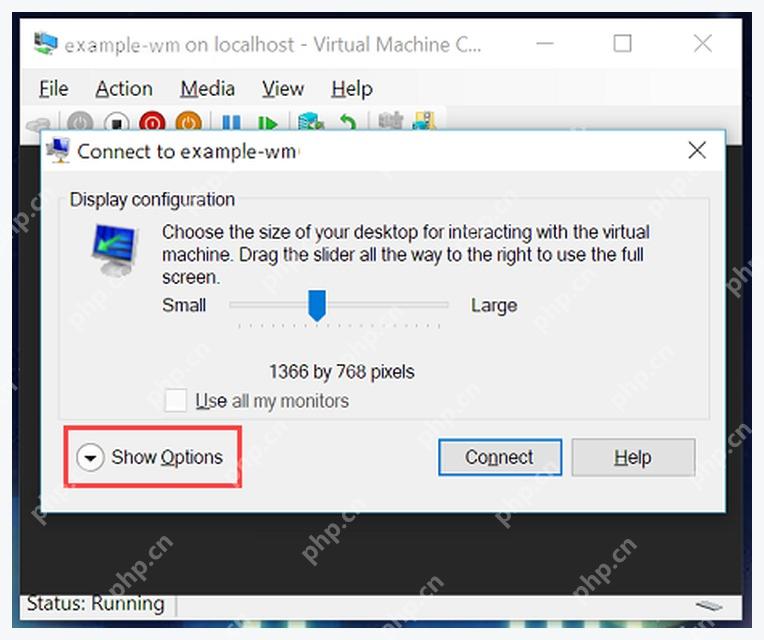Screen dimensions: 764x640
Task: Click the Ctrl+Alt+Delete toolbar icon
Action: (x=38, y=124)
